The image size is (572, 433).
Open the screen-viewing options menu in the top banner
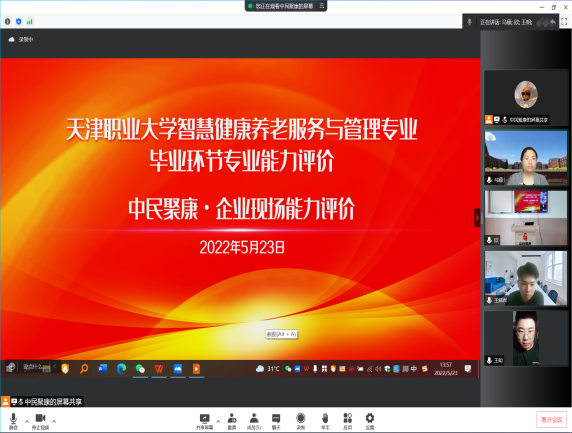pos(322,6)
